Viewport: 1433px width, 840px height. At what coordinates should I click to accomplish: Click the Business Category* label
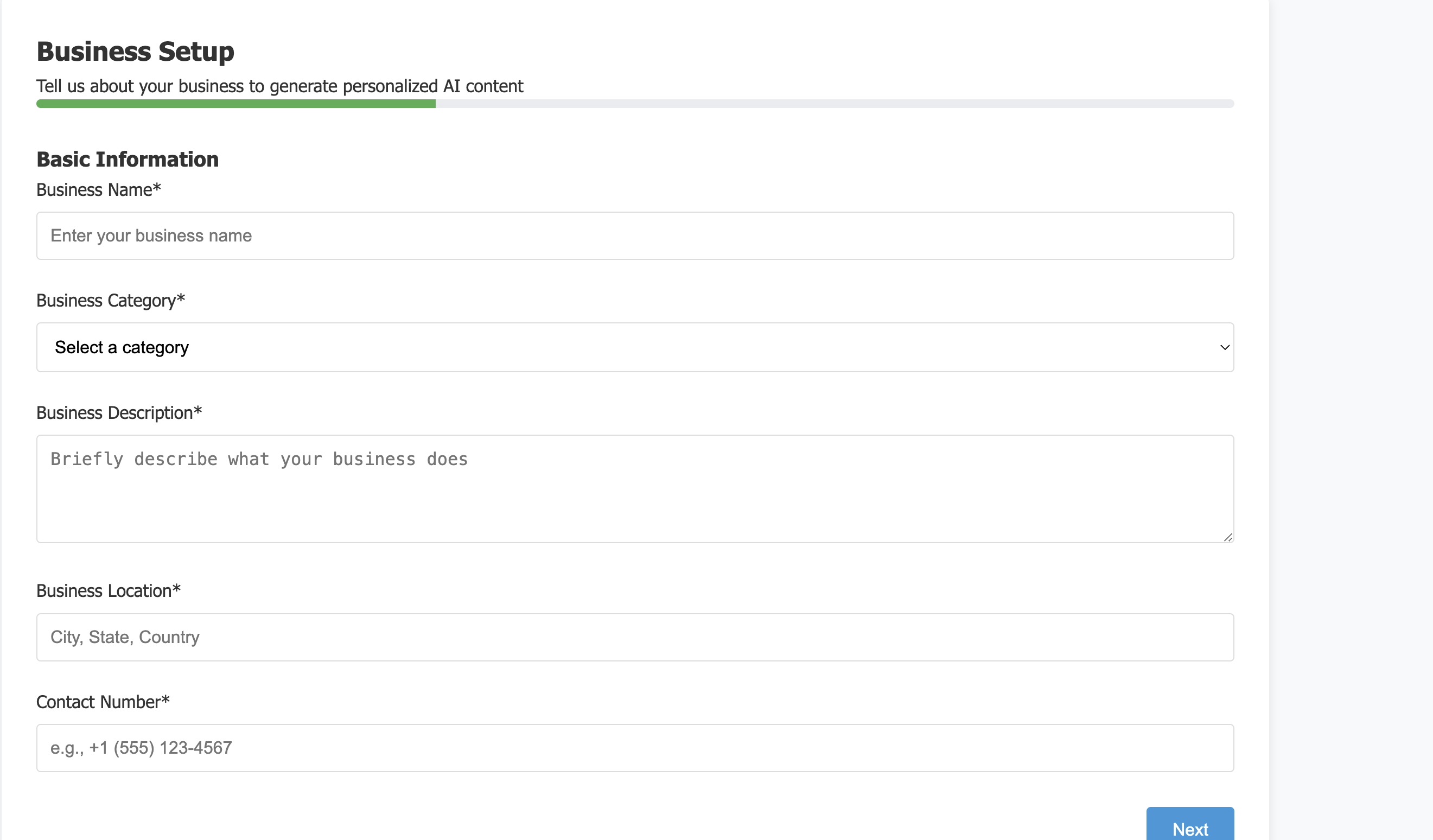pos(106,300)
